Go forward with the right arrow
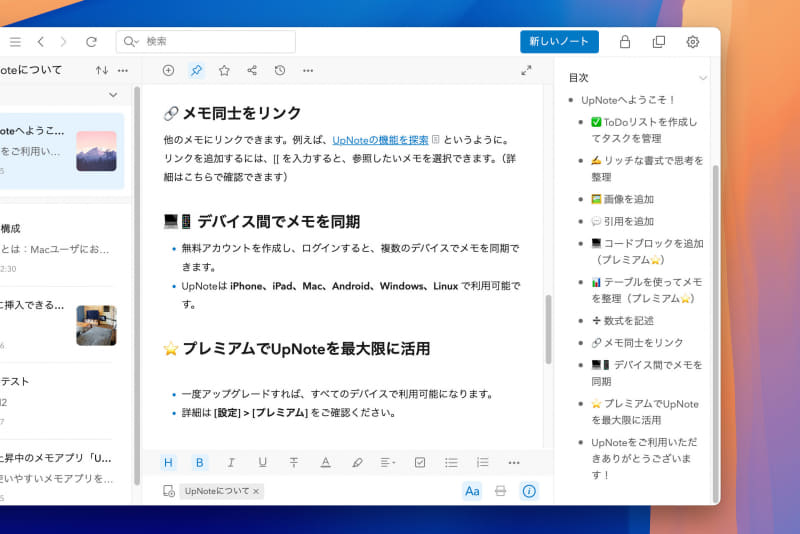The height and width of the screenshot is (534, 800). point(63,42)
